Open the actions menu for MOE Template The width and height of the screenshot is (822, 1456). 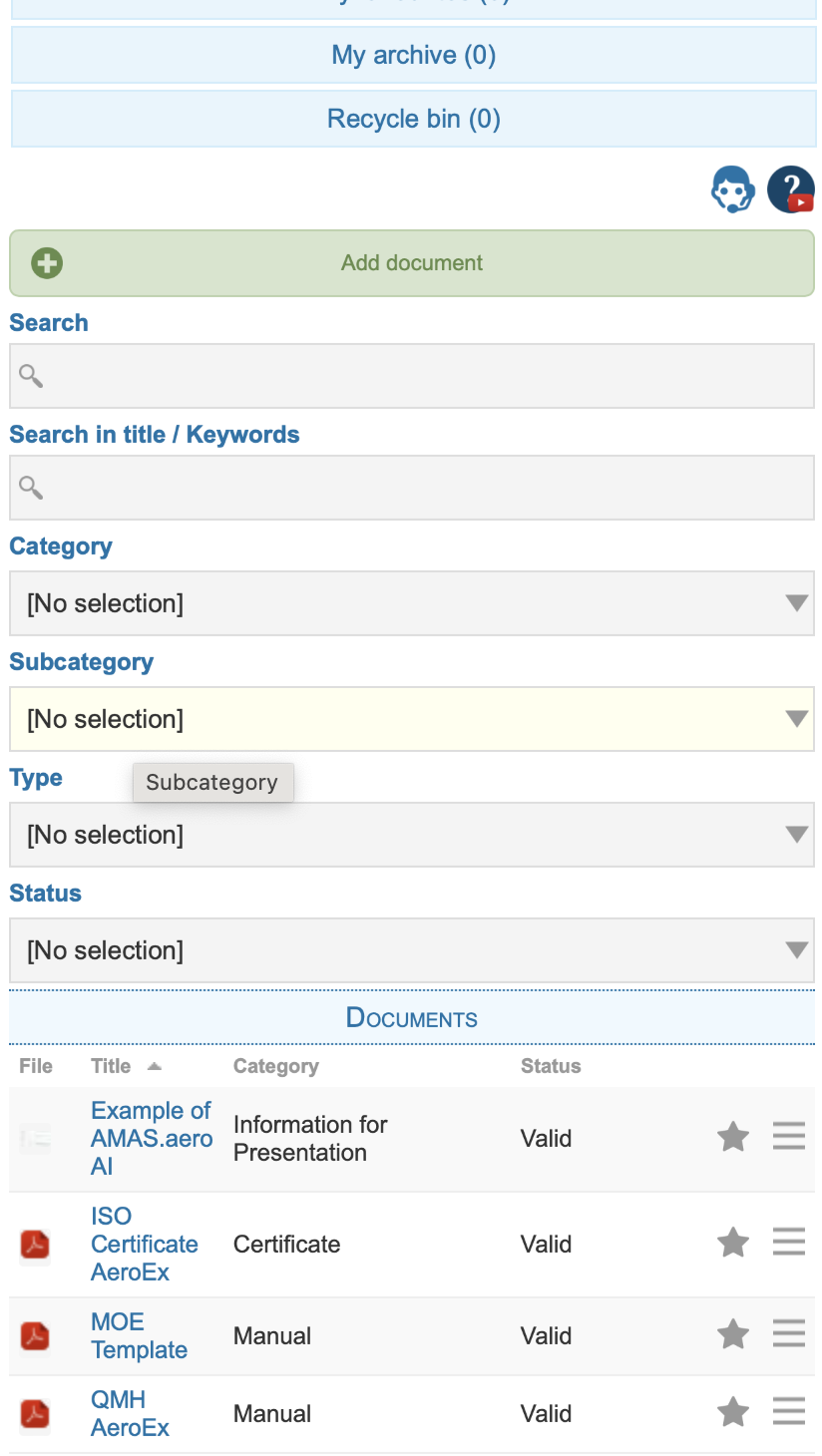(789, 1333)
